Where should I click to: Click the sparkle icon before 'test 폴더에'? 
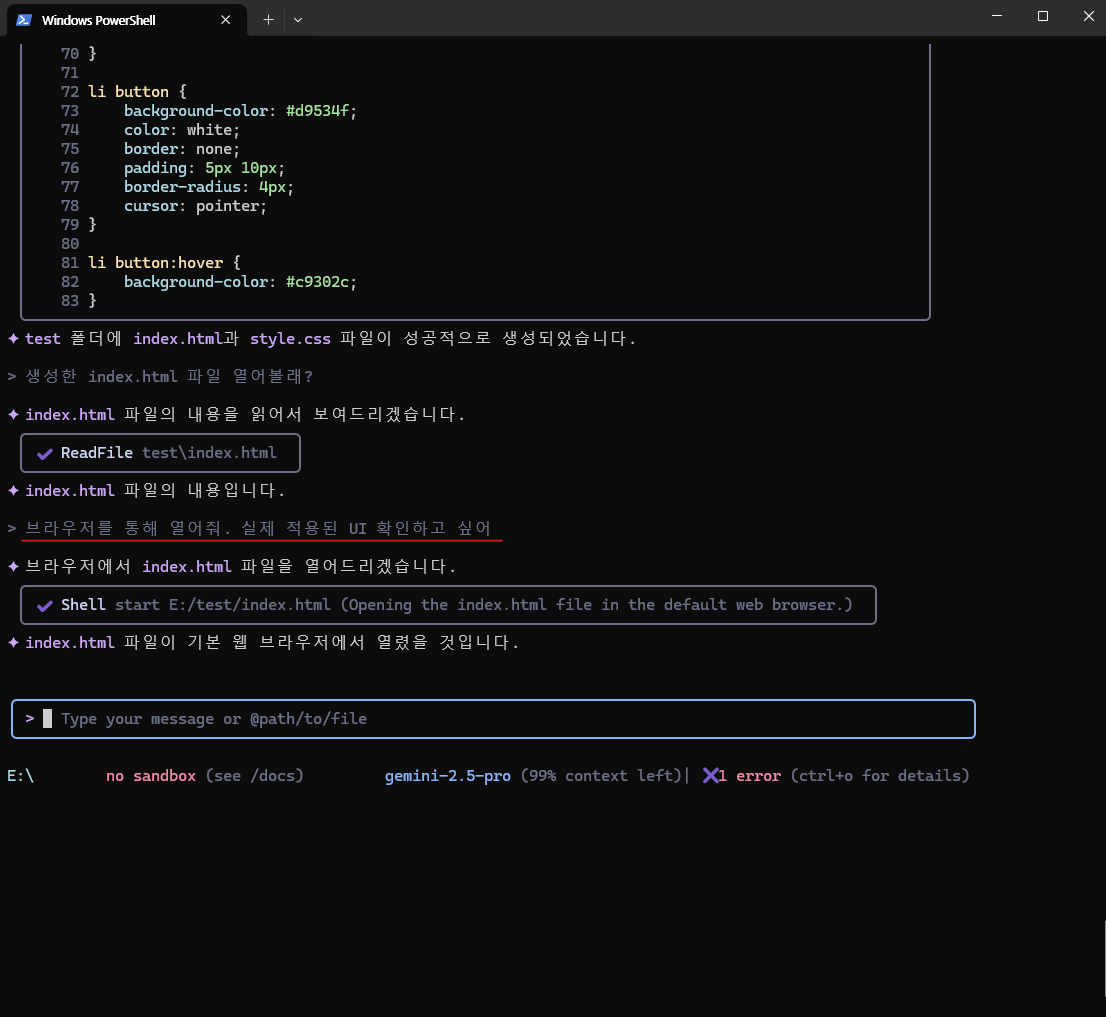click(13, 339)
